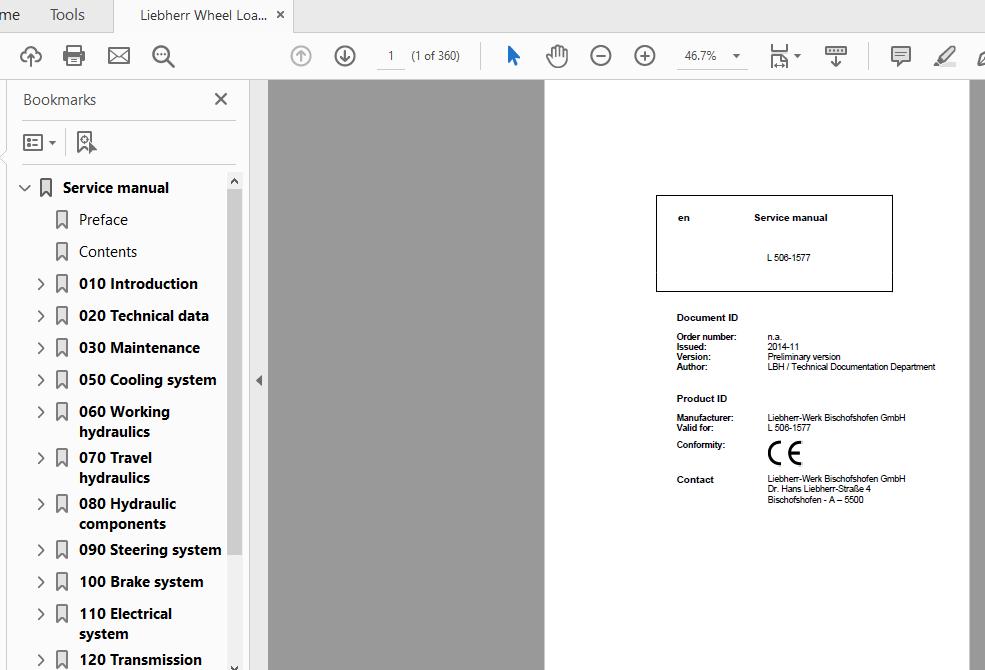
Task: Collapse the navigation pane with arrow
Action: (259, 381)
